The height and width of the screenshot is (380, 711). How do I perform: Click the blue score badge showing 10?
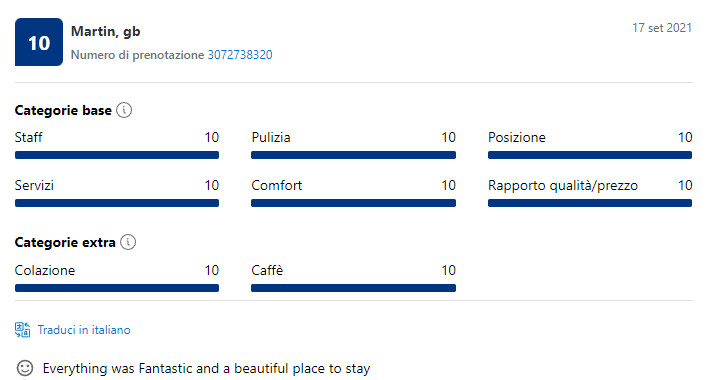[x=39, y=42]
